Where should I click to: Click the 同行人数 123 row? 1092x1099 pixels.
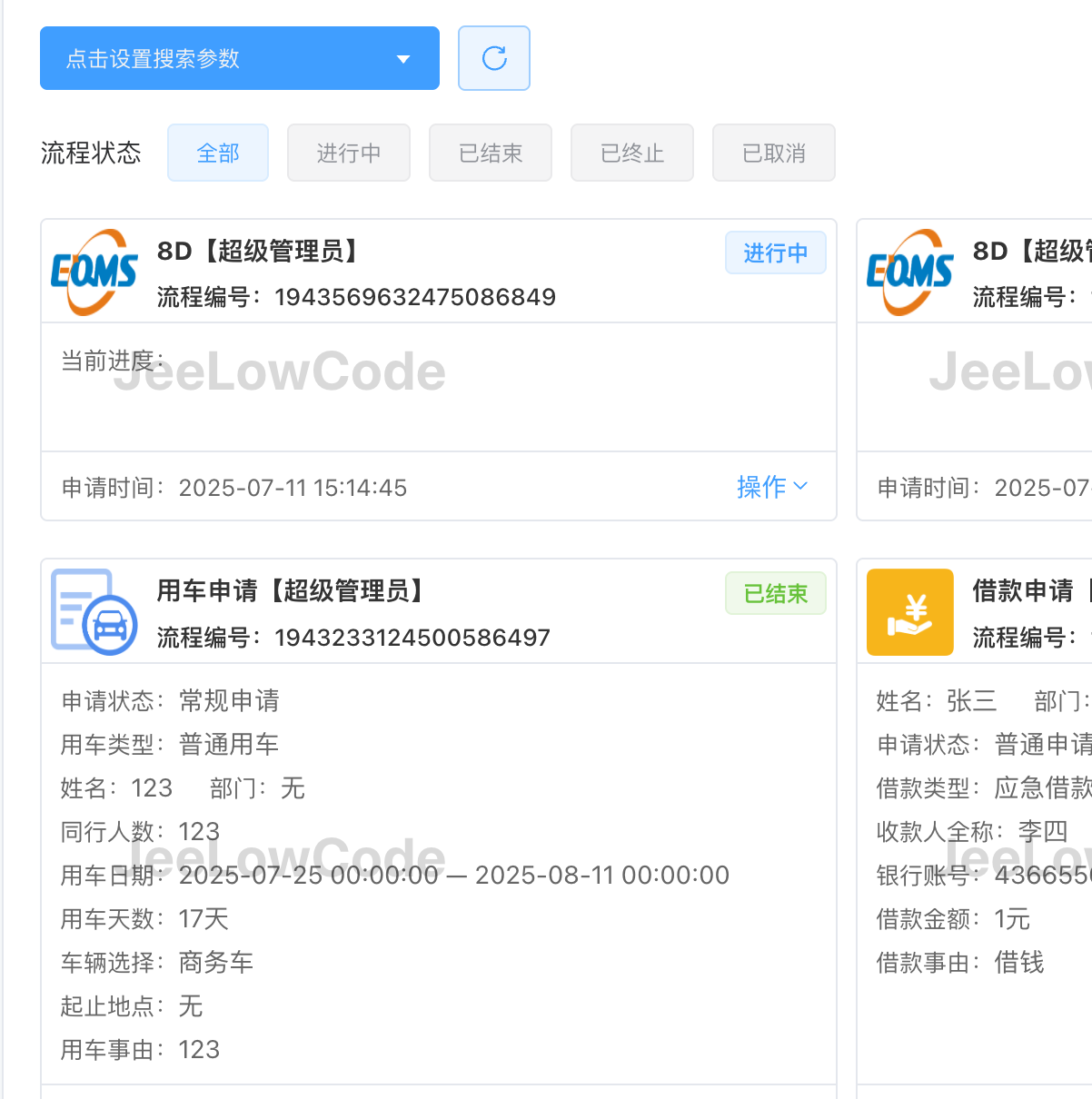click(x=140, y=831)
